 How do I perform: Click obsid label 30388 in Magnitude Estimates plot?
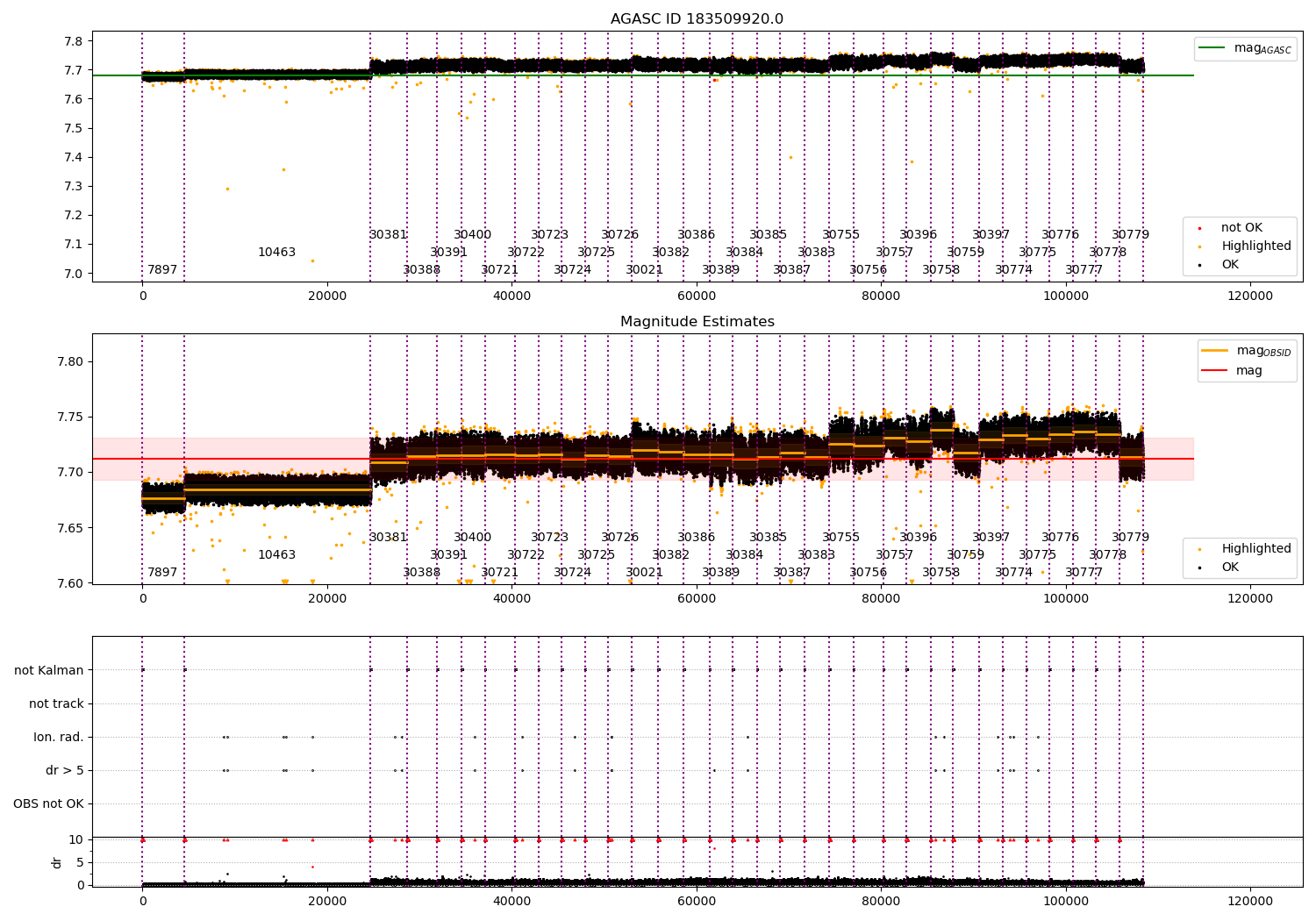click(x=422, y=573)
